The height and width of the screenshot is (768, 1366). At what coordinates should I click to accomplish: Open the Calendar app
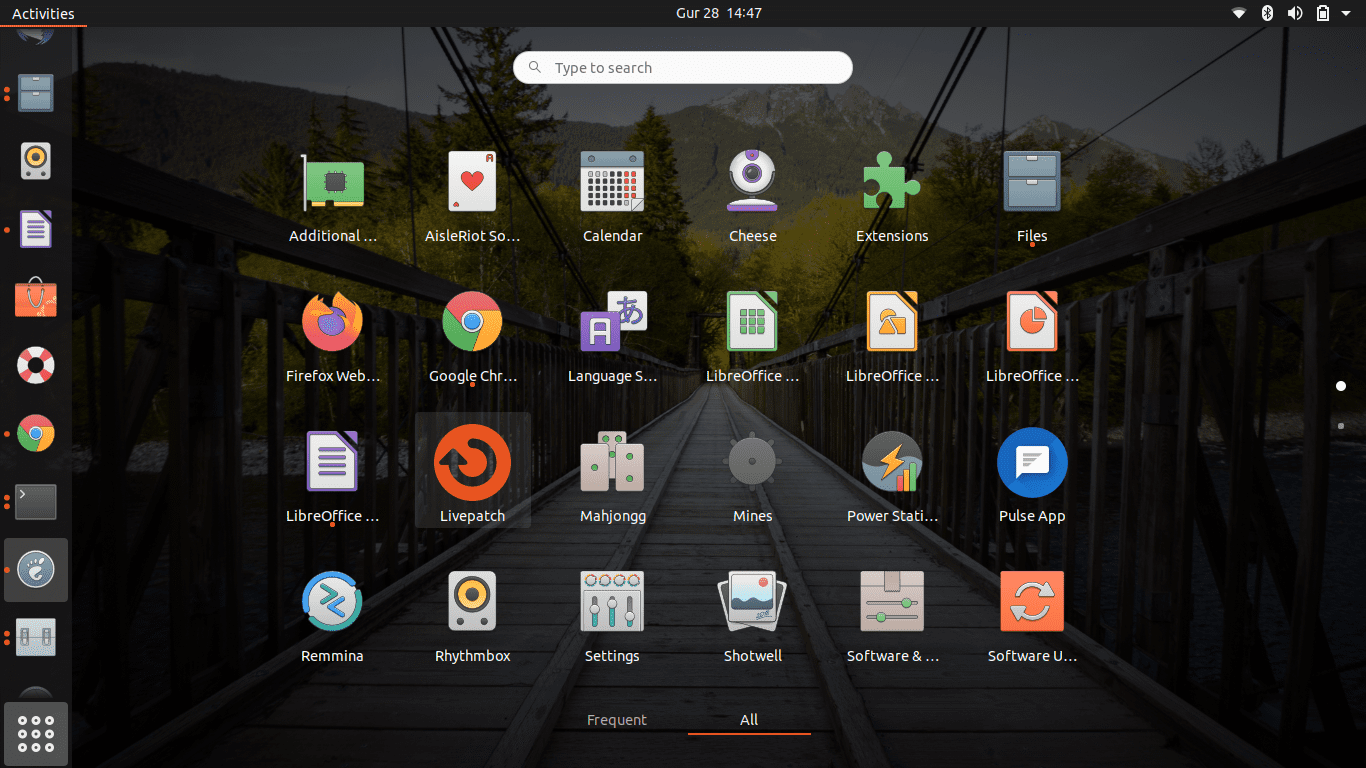(x=612, y=197)
